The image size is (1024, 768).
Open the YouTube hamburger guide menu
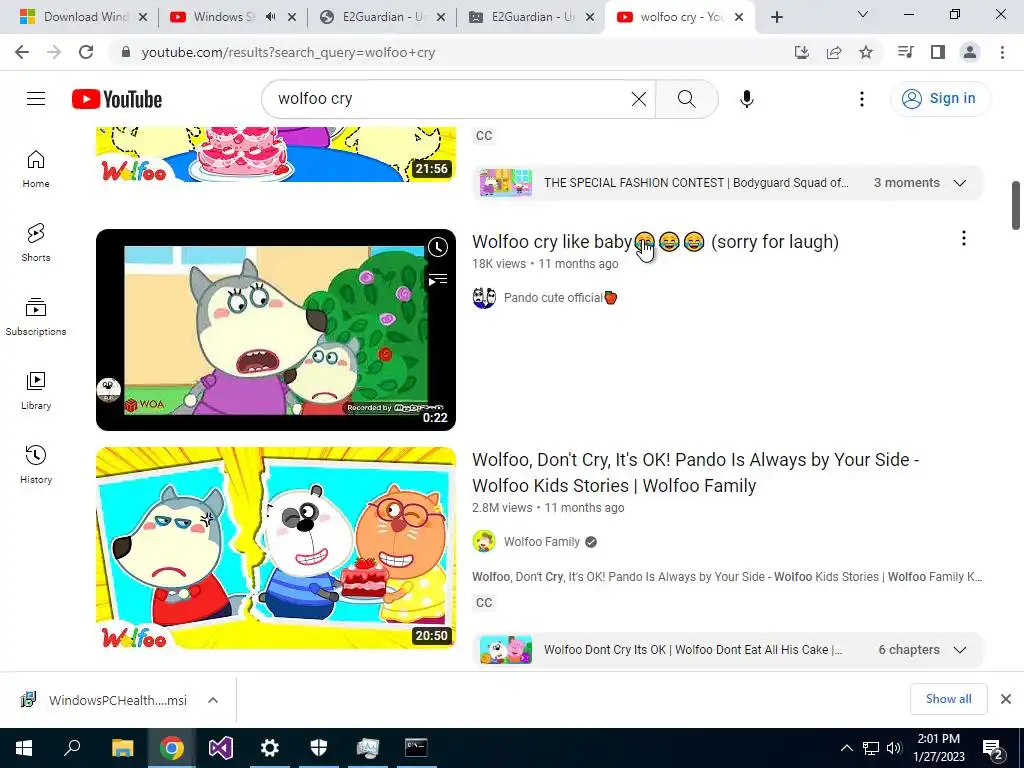click(36, 99)
